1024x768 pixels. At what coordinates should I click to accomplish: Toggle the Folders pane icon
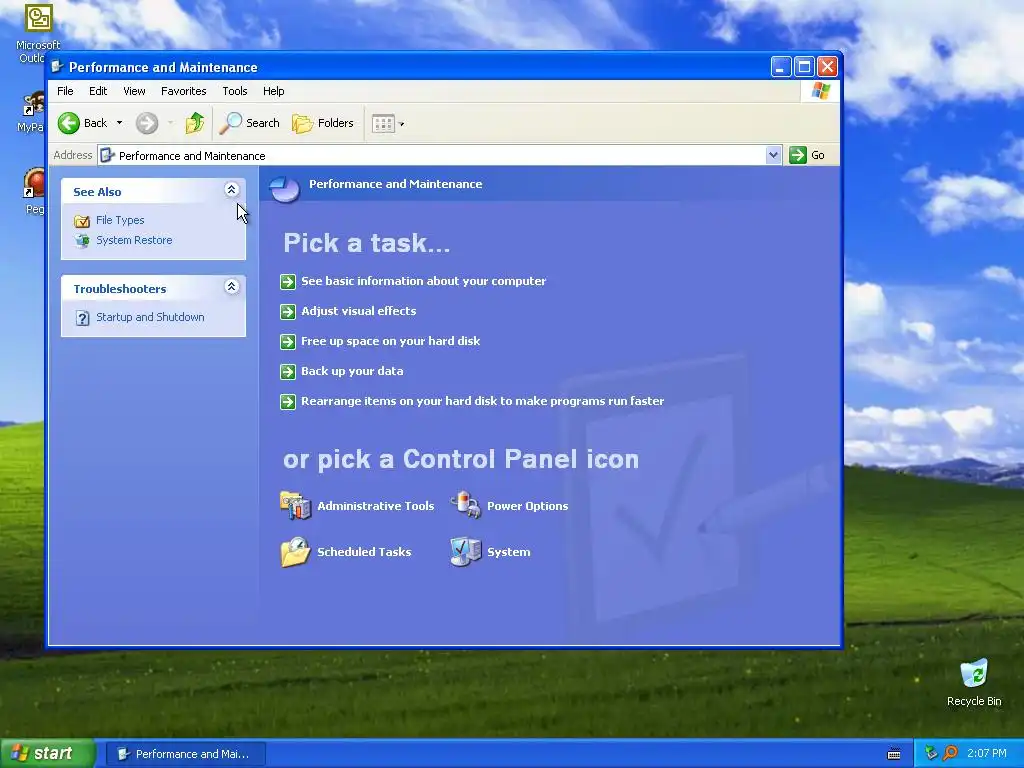pos(302,123)
